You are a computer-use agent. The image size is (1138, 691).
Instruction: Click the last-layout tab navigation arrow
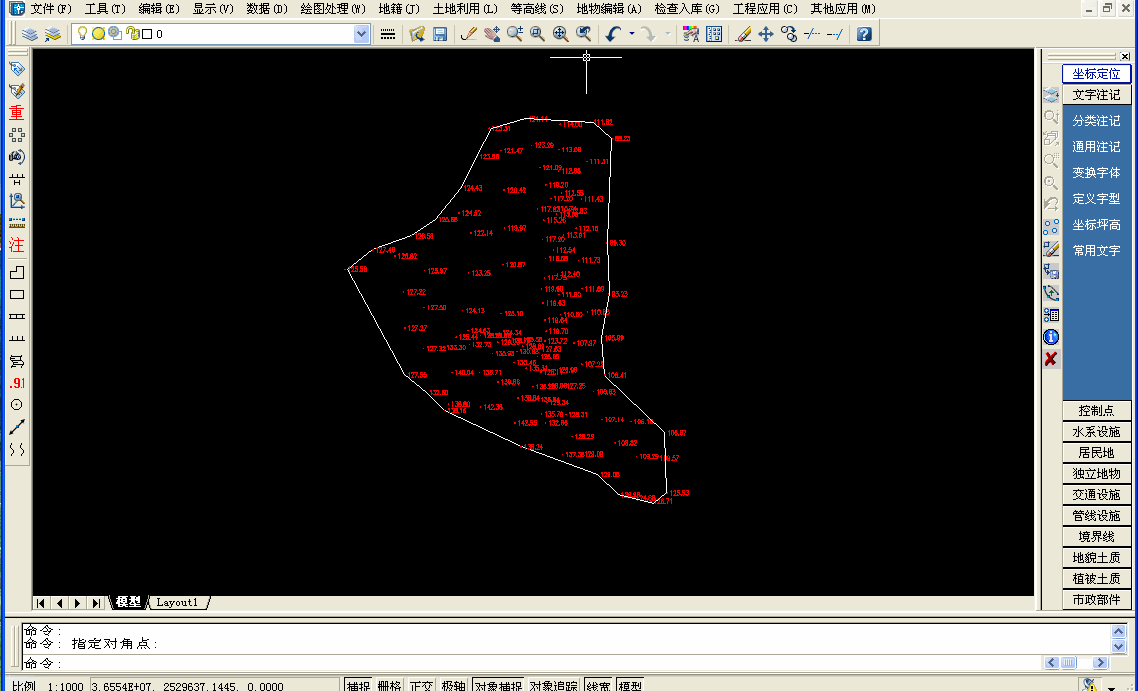pyautogui.click(x=97, y=603)
